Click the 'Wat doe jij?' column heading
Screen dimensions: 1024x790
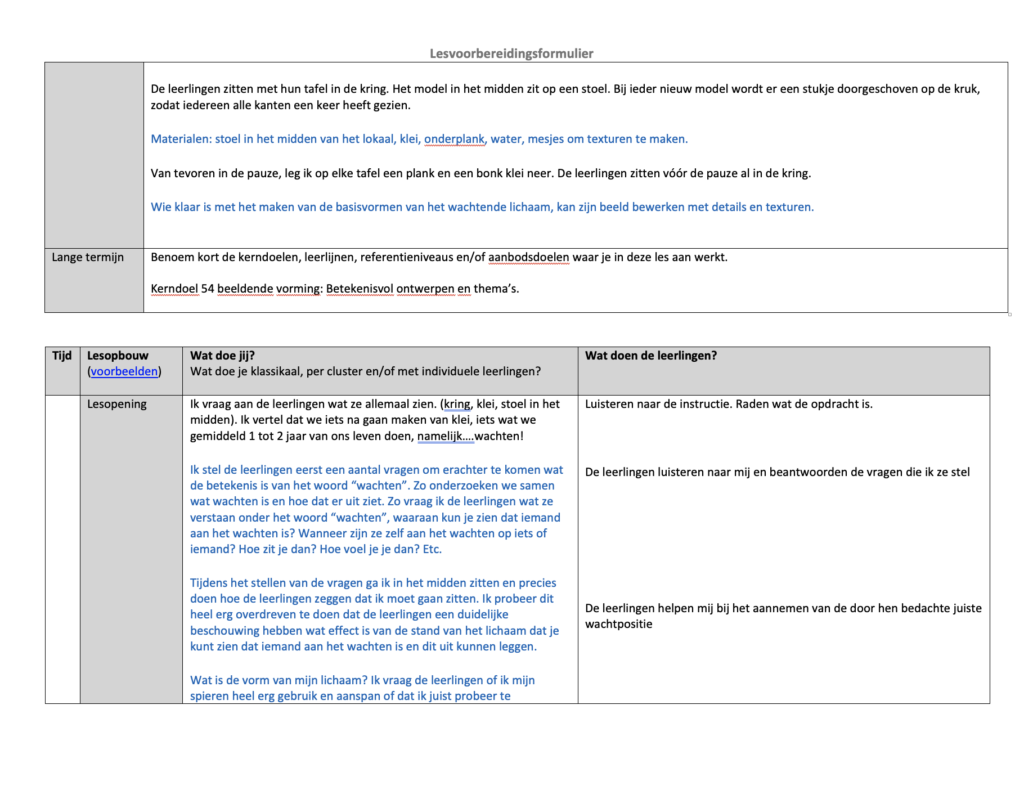coord(222,355)
